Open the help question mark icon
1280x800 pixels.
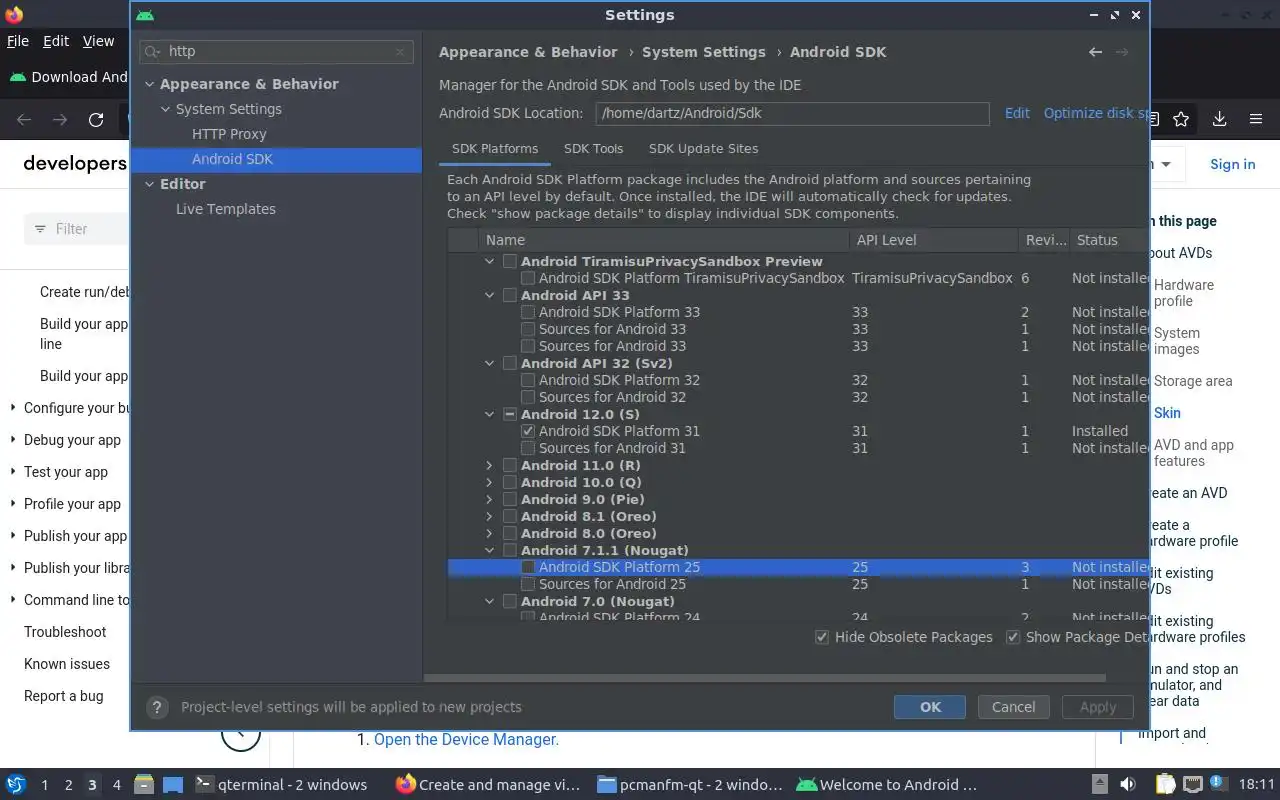coord(157,707)
